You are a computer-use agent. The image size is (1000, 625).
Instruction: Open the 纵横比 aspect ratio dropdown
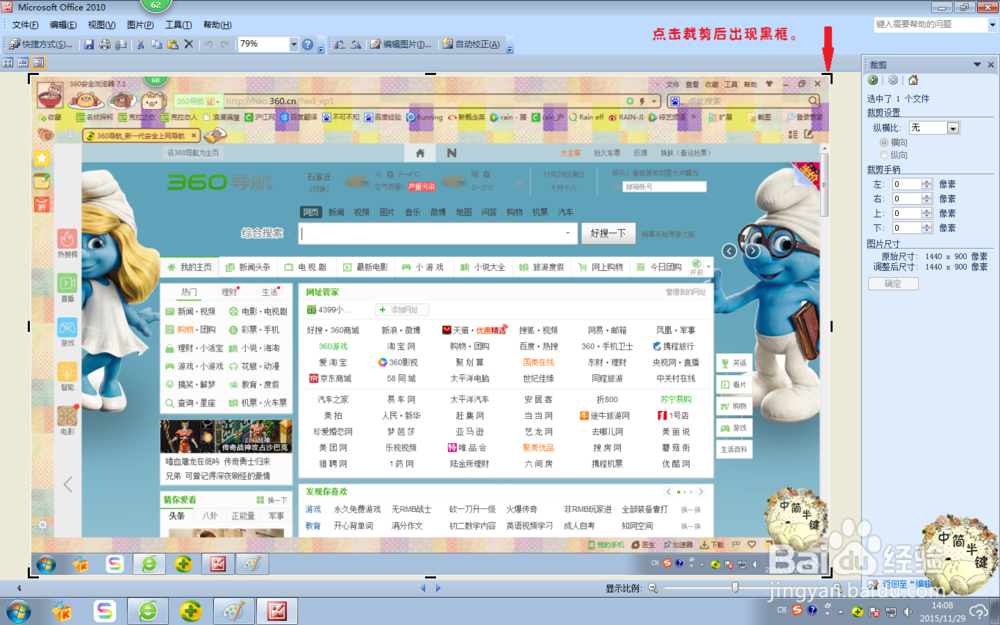[953, 128]
